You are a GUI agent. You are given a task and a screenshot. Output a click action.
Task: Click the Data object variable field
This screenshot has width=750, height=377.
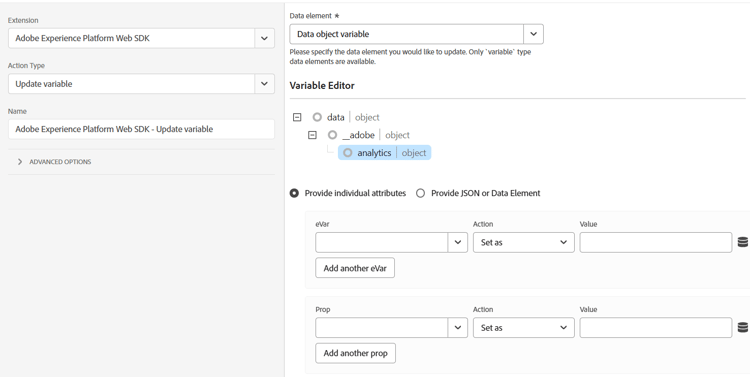tap(407, 34)
